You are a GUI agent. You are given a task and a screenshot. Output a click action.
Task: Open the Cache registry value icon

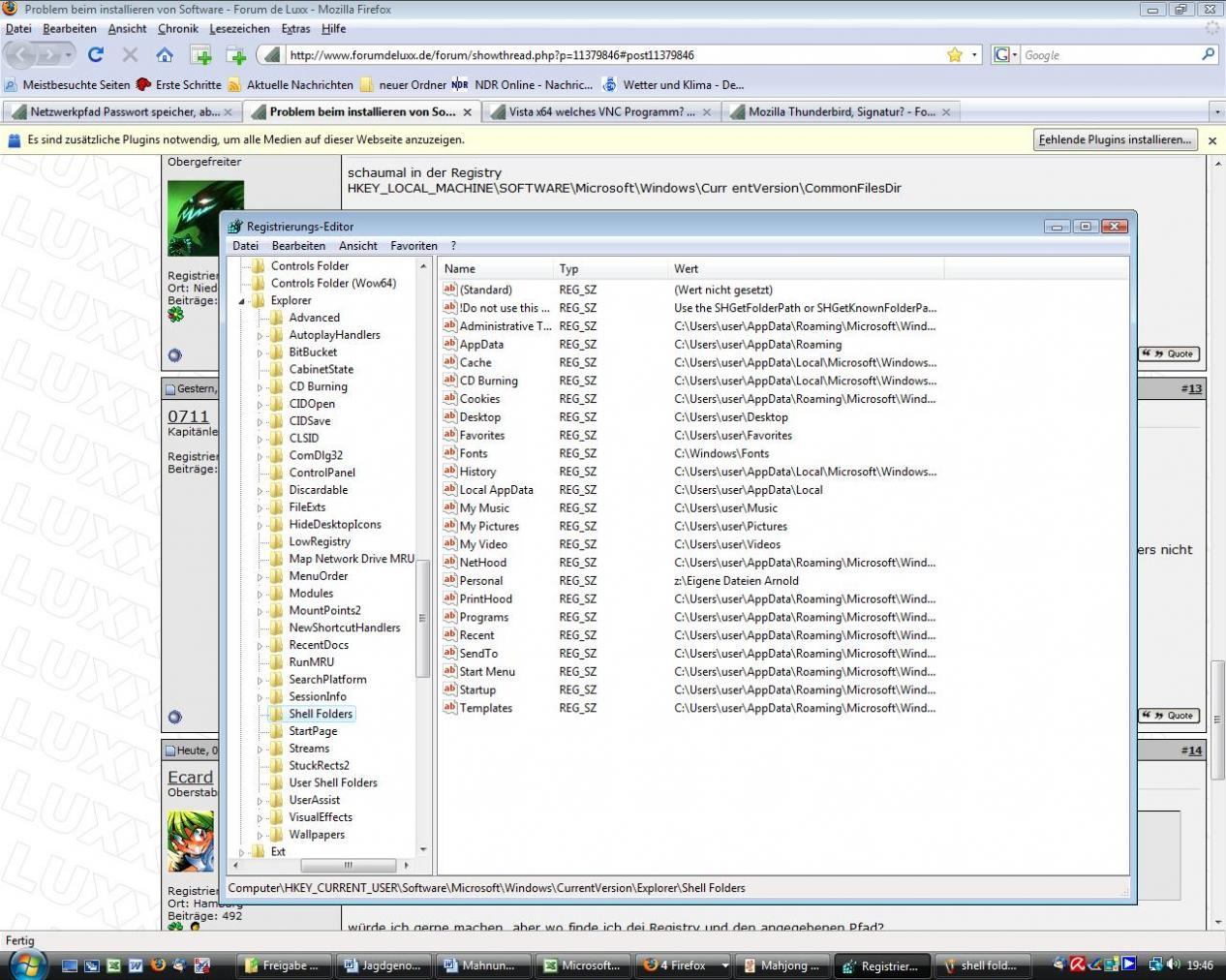coord(449,362)
